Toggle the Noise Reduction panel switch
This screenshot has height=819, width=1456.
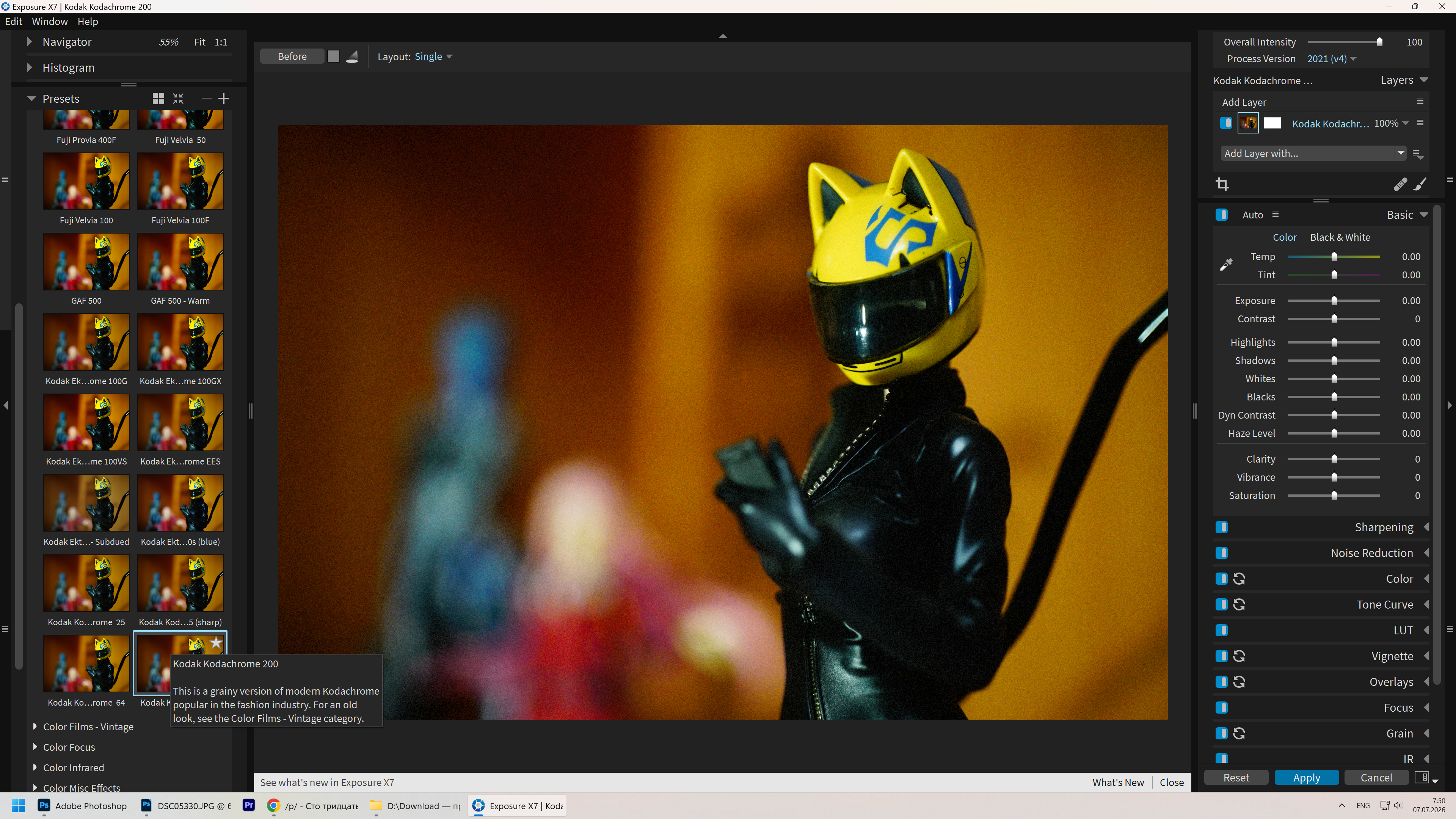(x=1221, y=553)
